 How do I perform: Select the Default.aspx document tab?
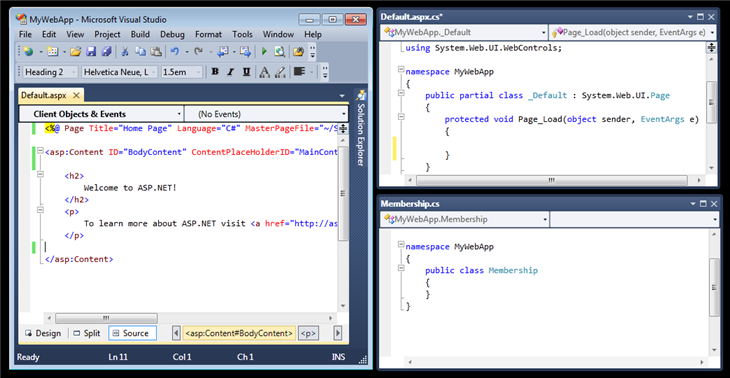[x=44, y=95]
